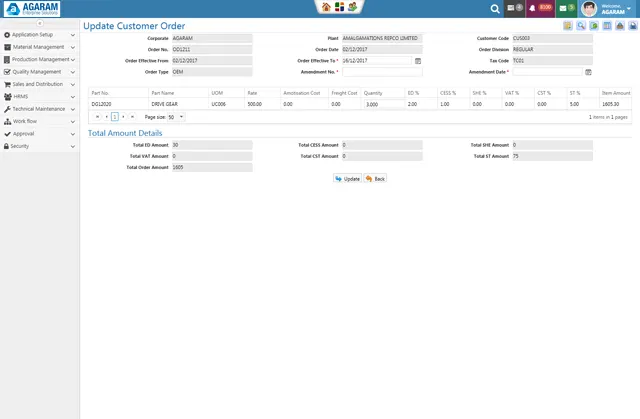
Task: Click Part Name column header
Action: point(178,93)
